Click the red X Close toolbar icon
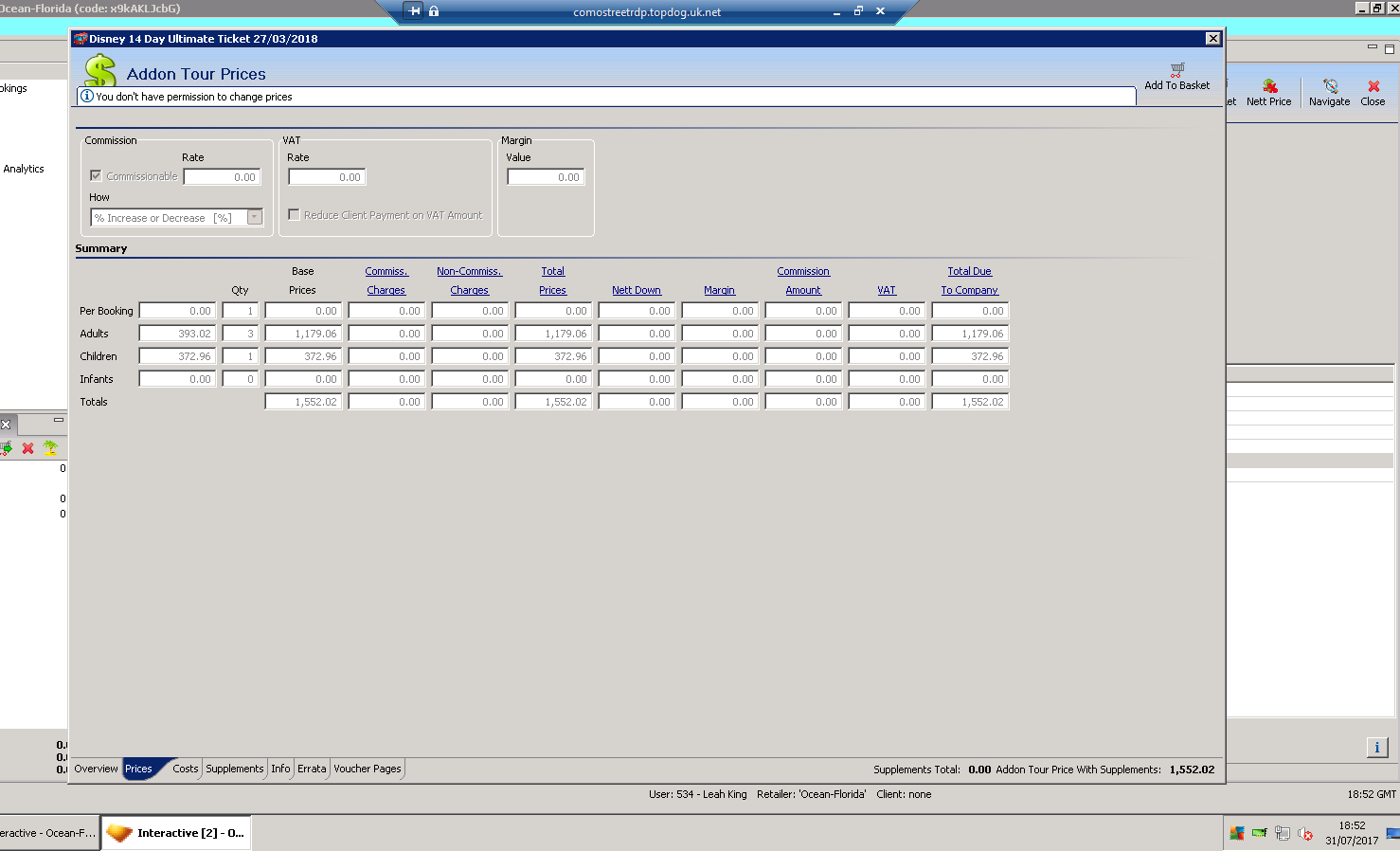This screenshot has height=851, width=1400. pyautogui.click(x=1373, y=86)
